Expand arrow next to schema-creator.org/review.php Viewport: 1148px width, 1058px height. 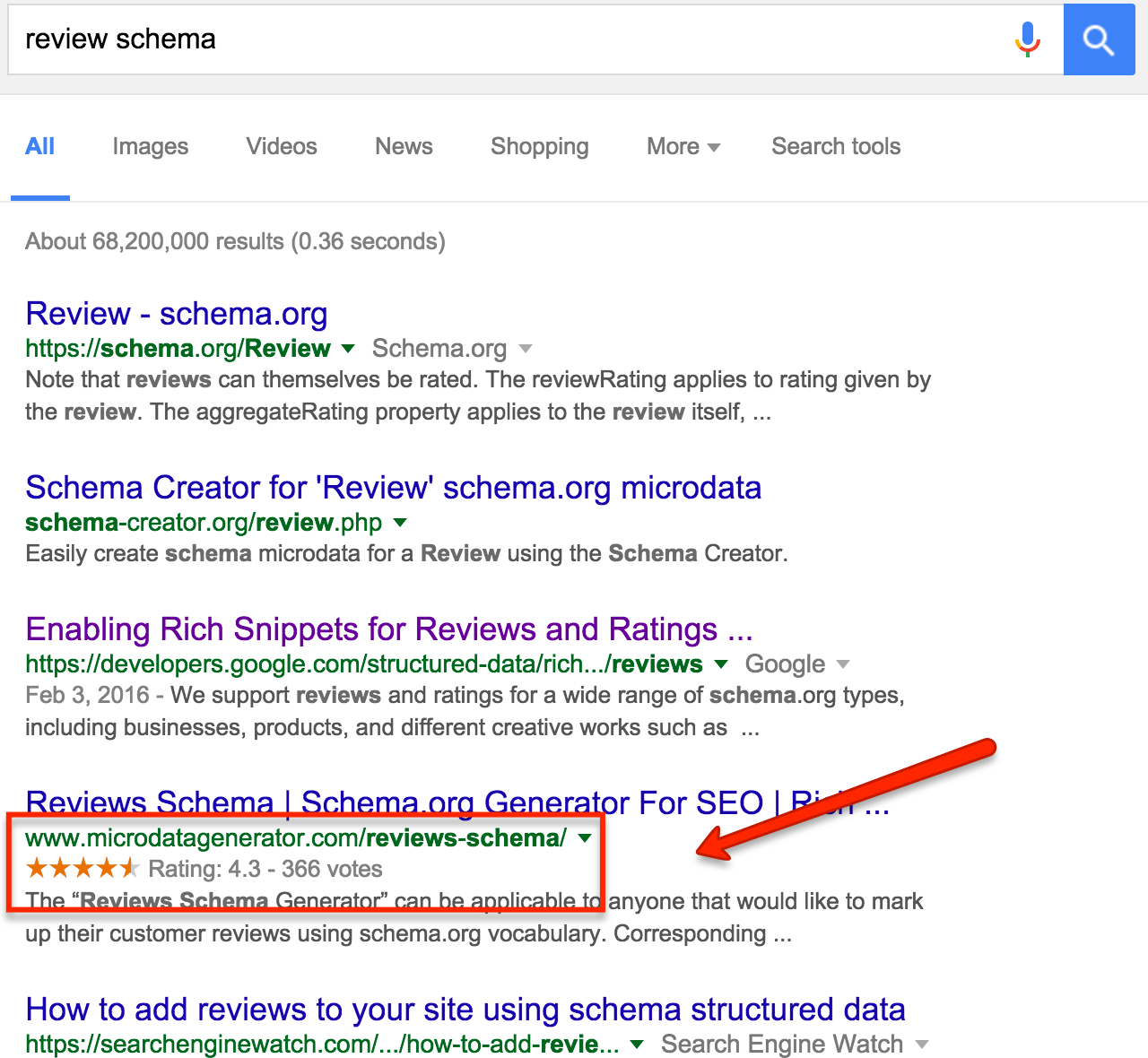pos(400,522)
